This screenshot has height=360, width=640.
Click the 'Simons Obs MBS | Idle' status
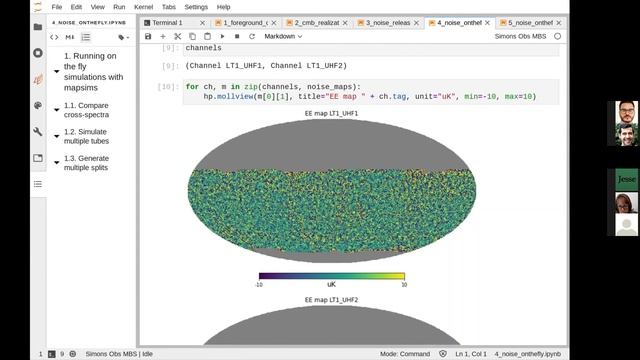tap(119, 354)
